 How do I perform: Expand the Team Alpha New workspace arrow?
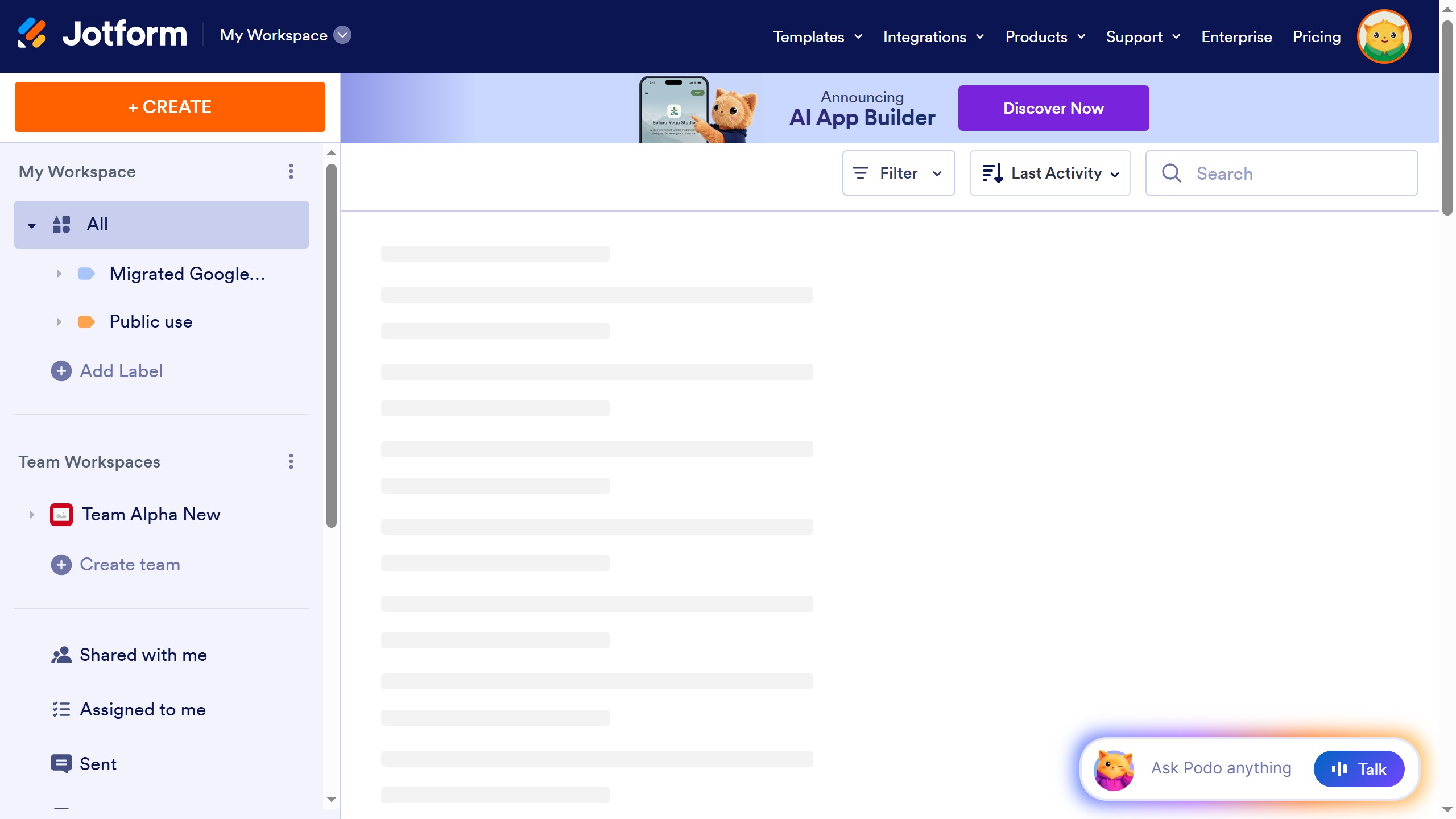31,515
